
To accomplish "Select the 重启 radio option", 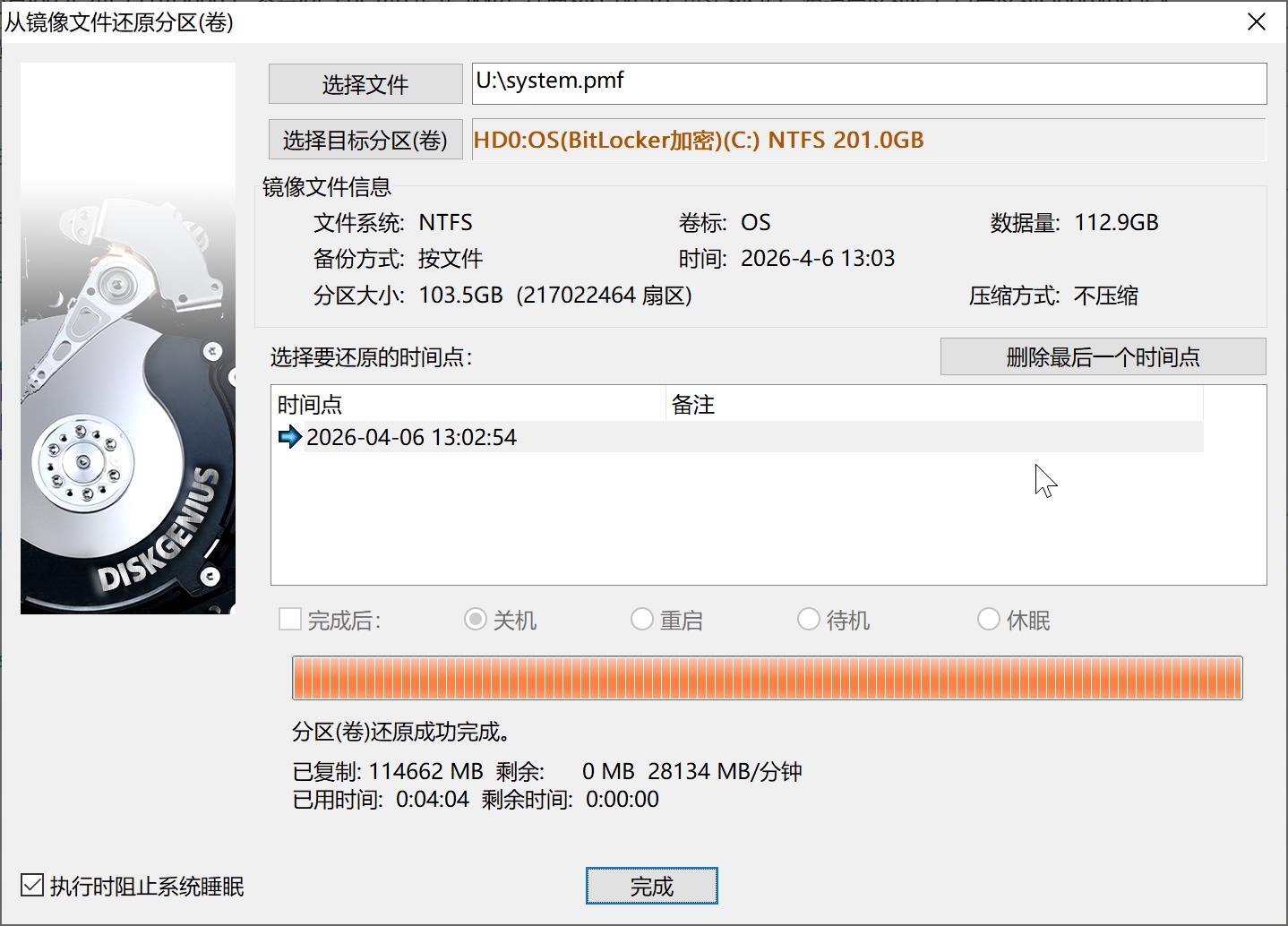I will click(642, 620).
